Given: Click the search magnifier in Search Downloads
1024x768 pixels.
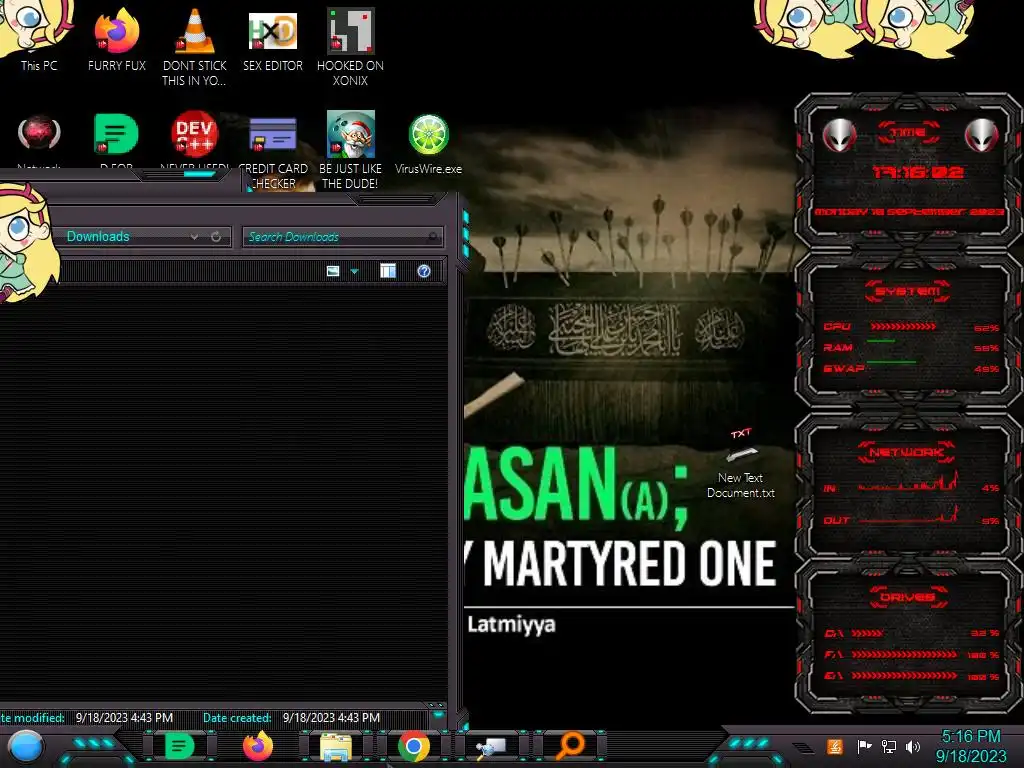Looking at the screenshot, I should tap(432, 236).
